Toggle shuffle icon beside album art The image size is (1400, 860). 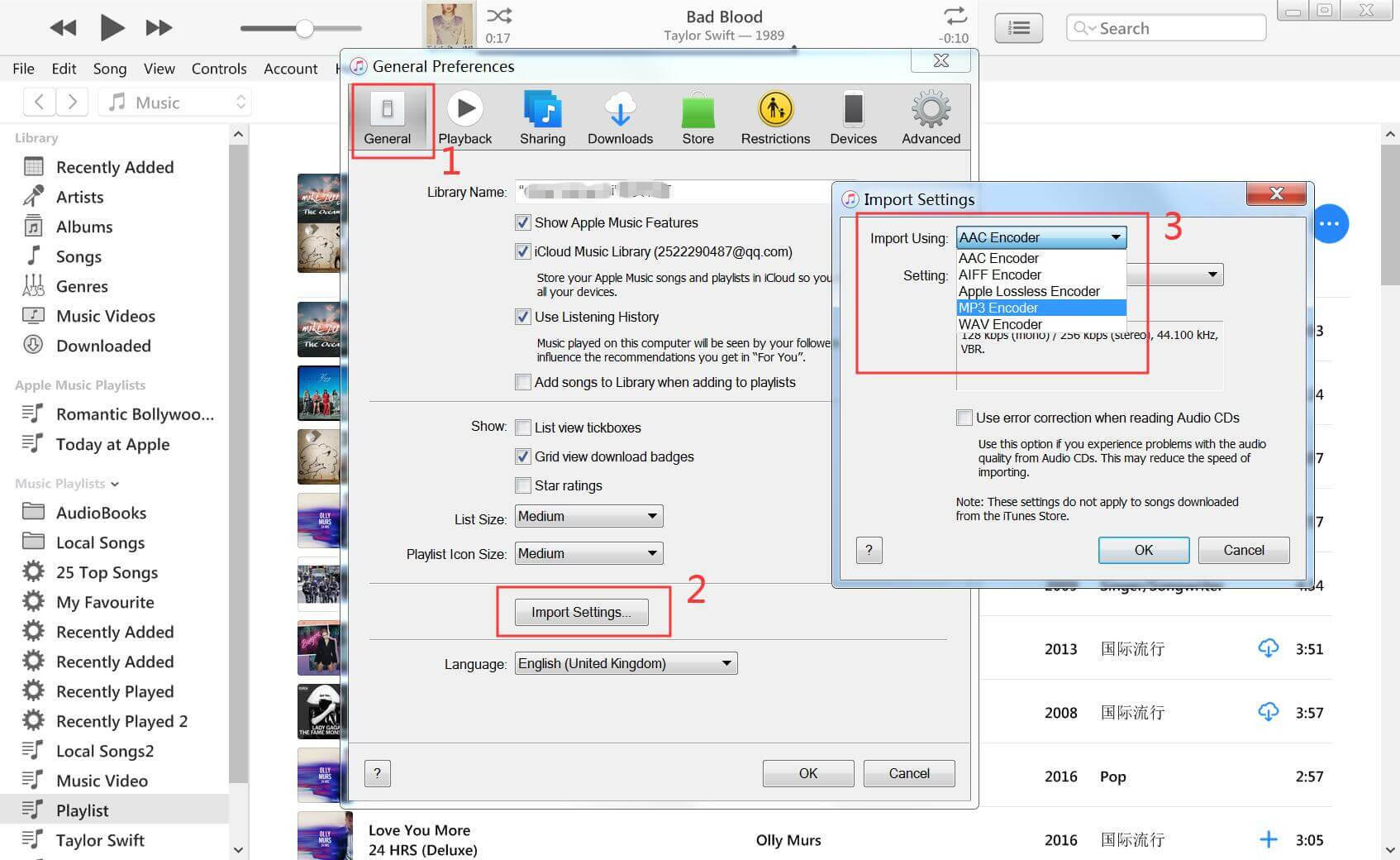click(498, 16)
